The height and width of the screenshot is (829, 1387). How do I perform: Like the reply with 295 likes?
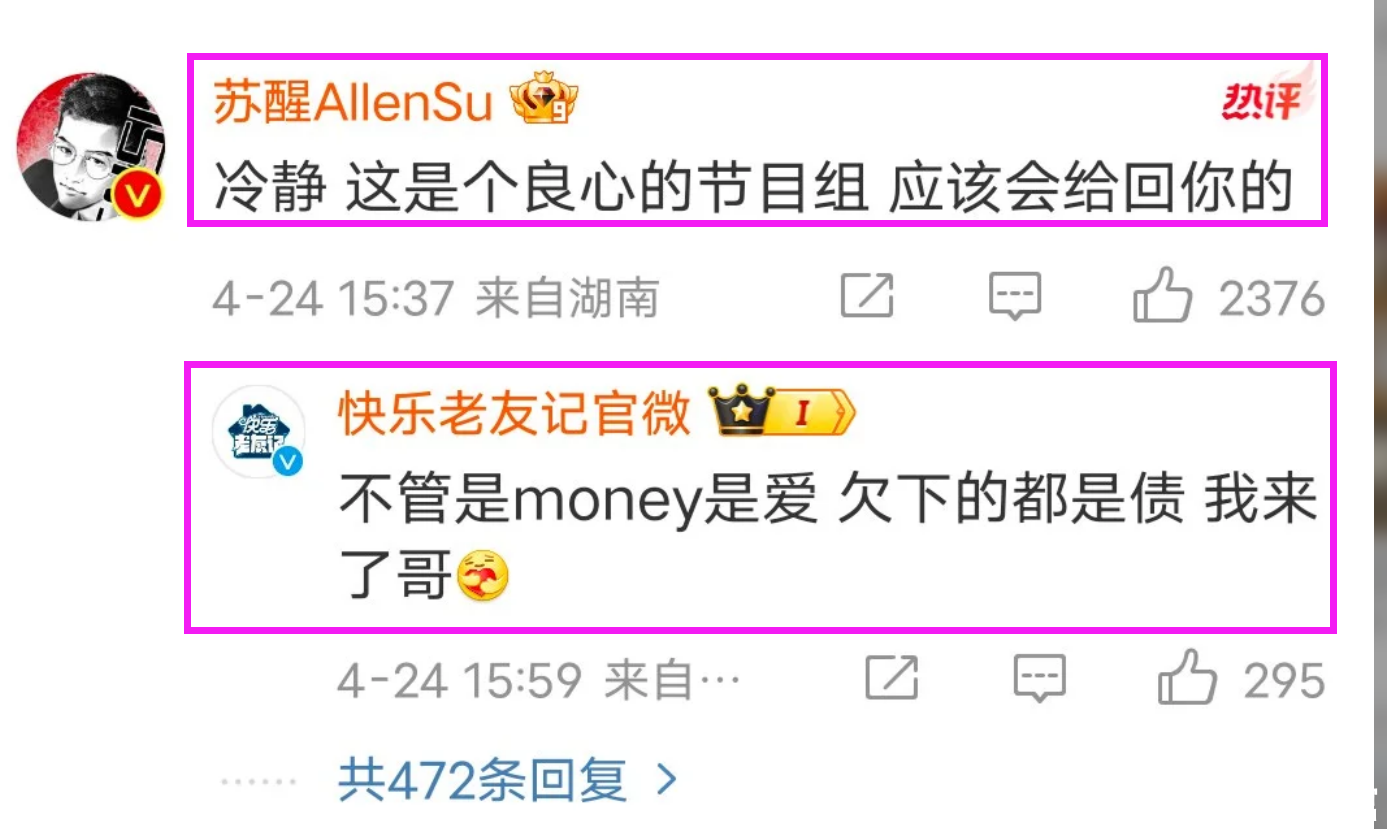(1187, 678)
